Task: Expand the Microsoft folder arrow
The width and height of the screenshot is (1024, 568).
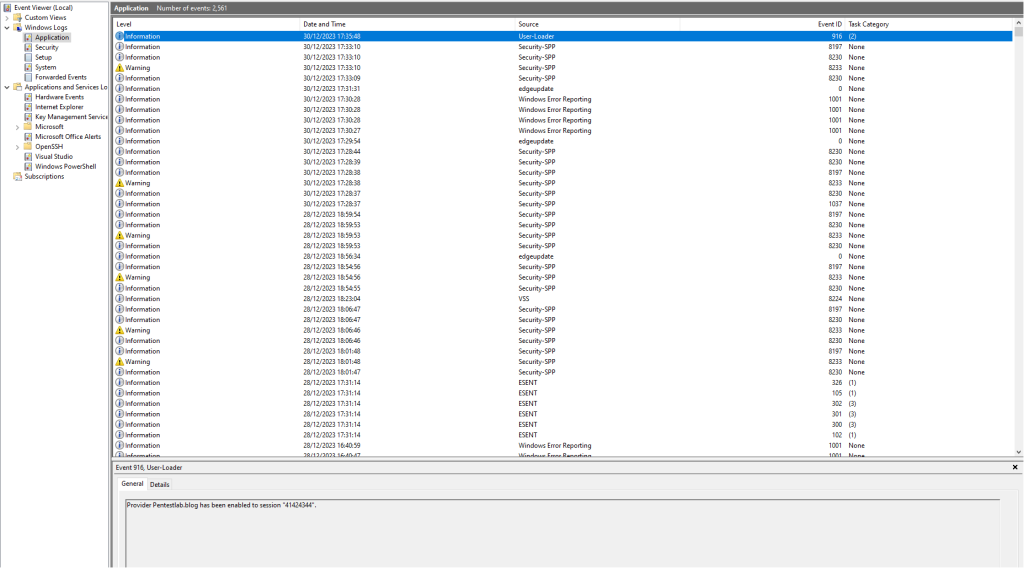Action: point(17,127)
